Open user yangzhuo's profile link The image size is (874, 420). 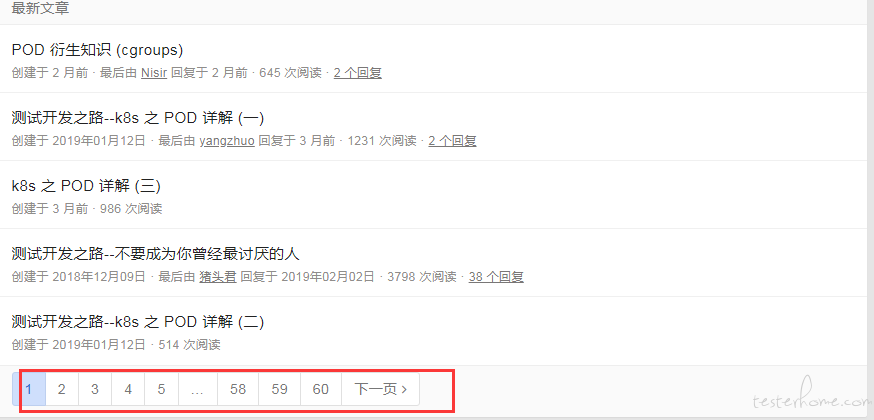click(x=227, y=141)
